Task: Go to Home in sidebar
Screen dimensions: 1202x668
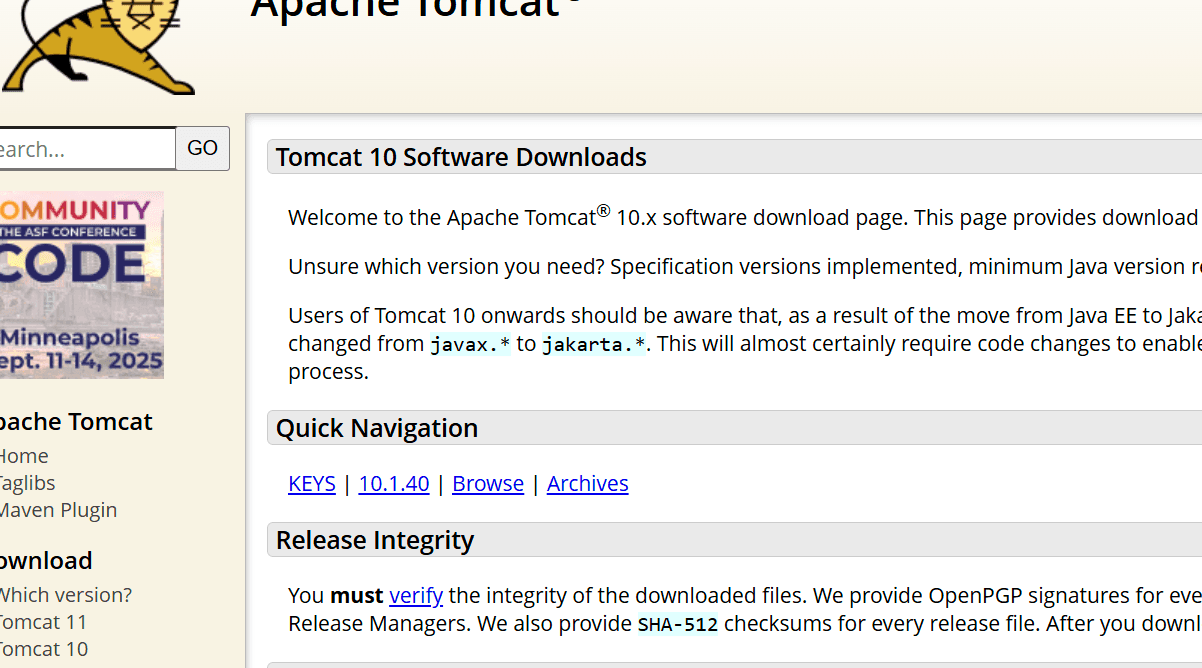Action: (24, 456)
